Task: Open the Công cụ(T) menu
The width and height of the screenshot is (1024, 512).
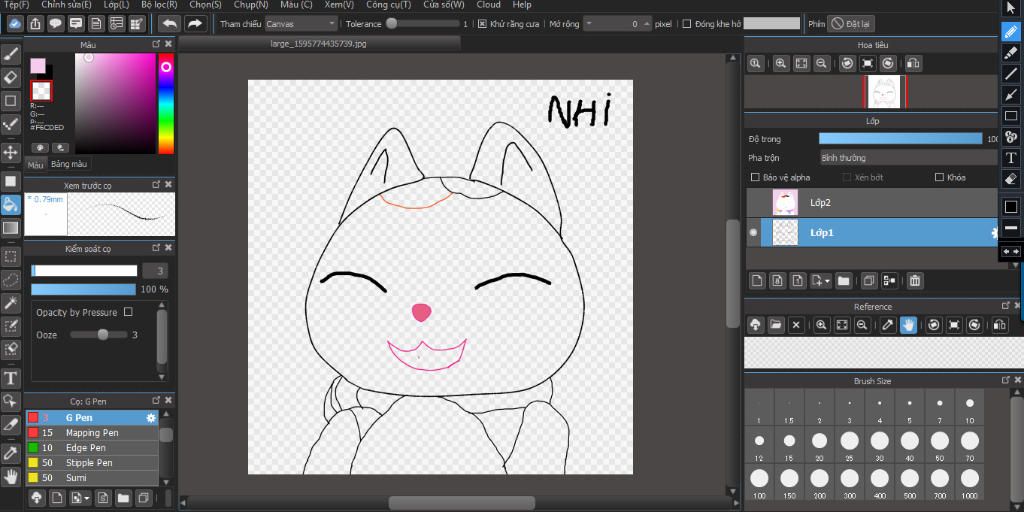Action: [389, 5]
